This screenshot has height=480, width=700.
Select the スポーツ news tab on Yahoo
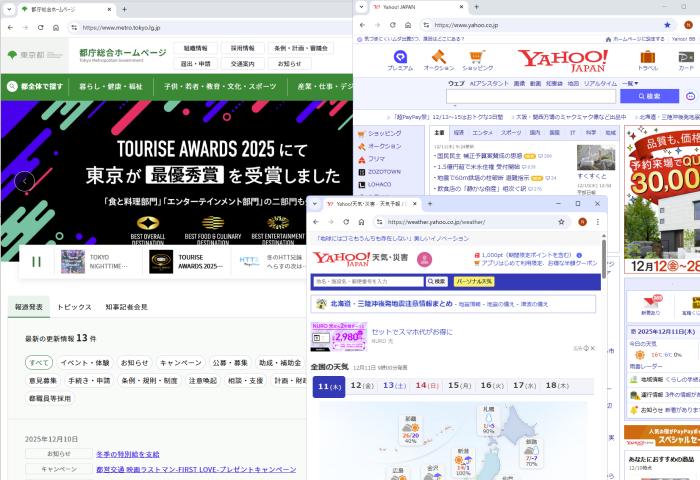pos(511,133)
